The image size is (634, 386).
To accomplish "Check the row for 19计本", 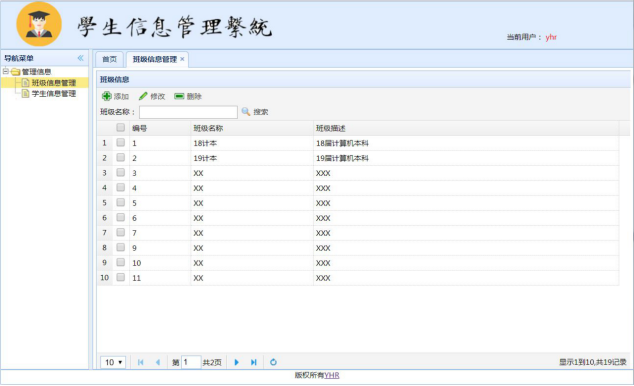I will (x=120, y=157).
